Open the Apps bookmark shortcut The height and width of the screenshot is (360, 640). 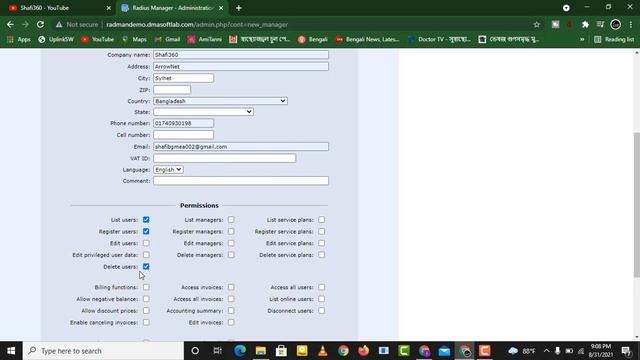[19, 39]
